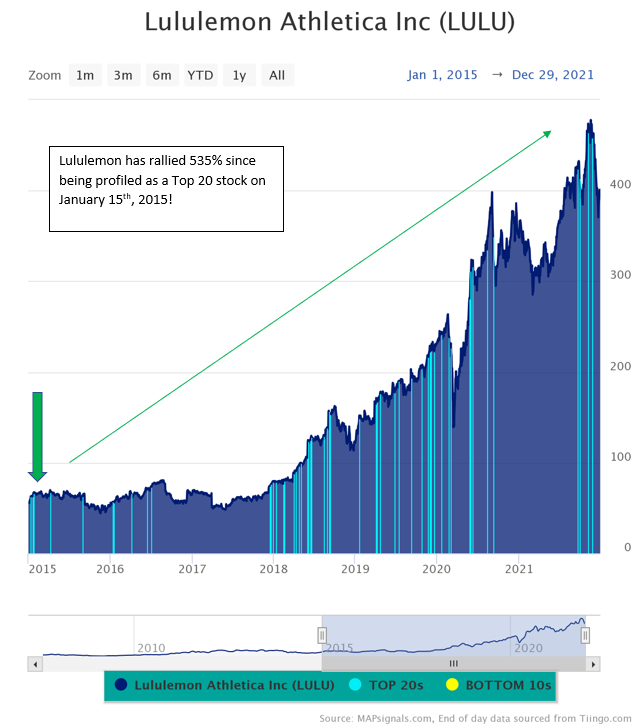Grab the right navigator range handle
This screenshot has width=638, height=728.
click(585, 635)
